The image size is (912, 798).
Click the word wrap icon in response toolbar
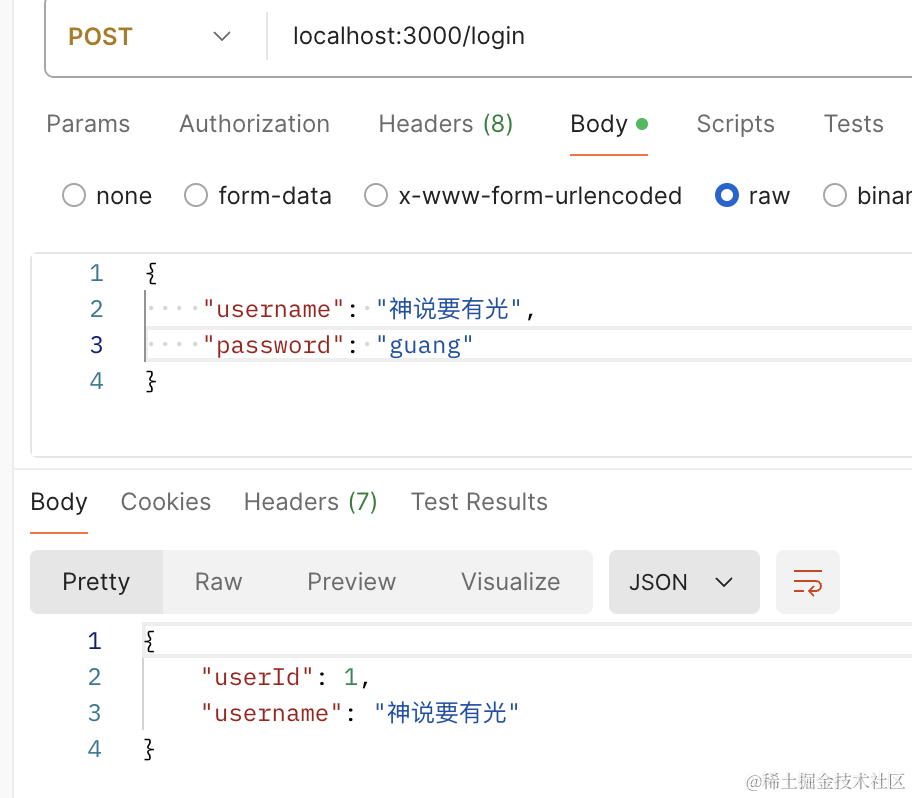click(807, 582)
